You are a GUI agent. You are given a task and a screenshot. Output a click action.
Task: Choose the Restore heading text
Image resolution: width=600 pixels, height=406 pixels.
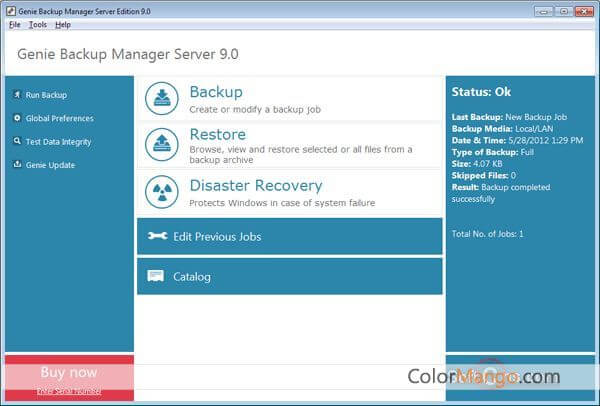pyautogui.click(x=217, y=134)
